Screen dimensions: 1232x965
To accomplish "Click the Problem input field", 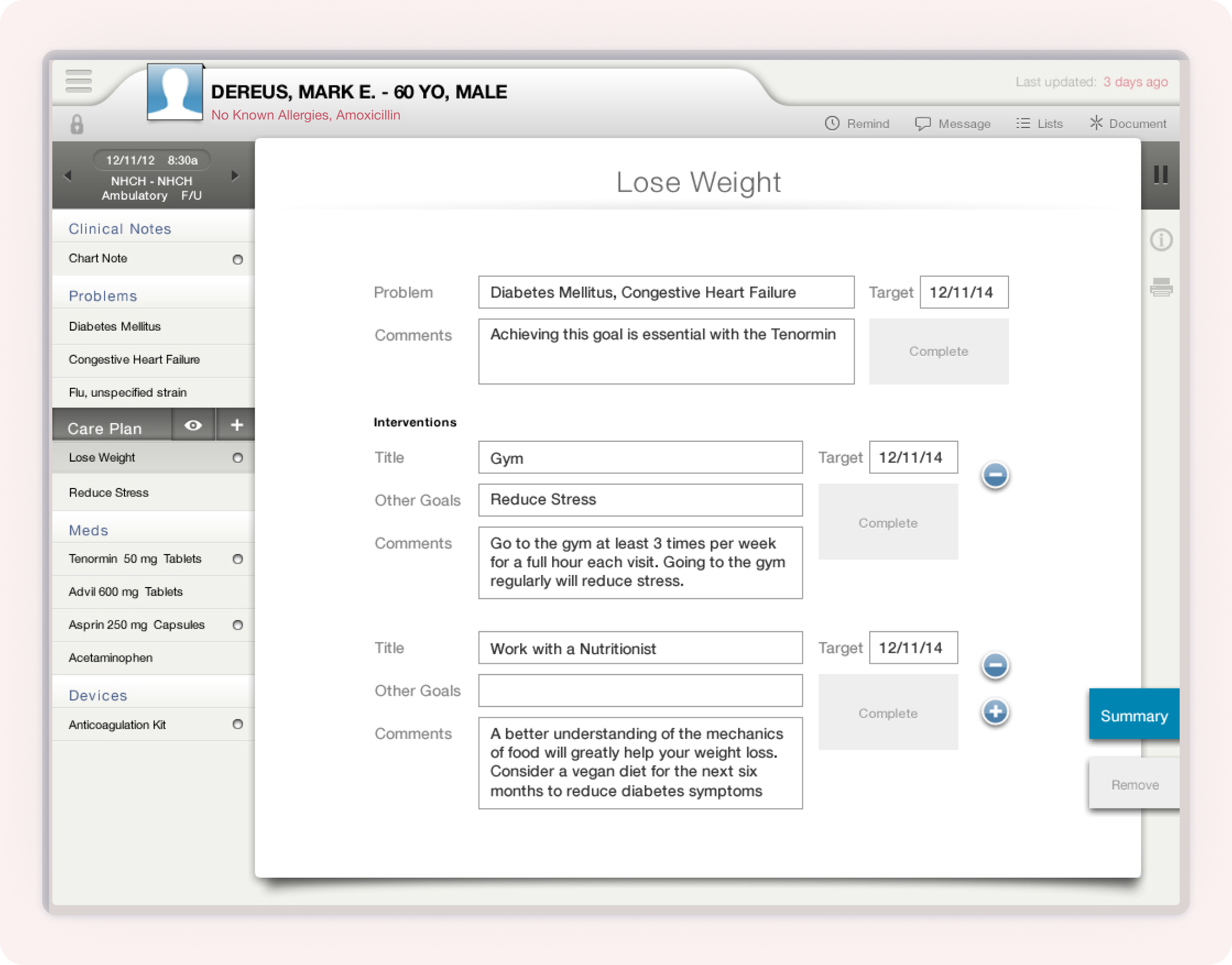I will click(666, 292).
